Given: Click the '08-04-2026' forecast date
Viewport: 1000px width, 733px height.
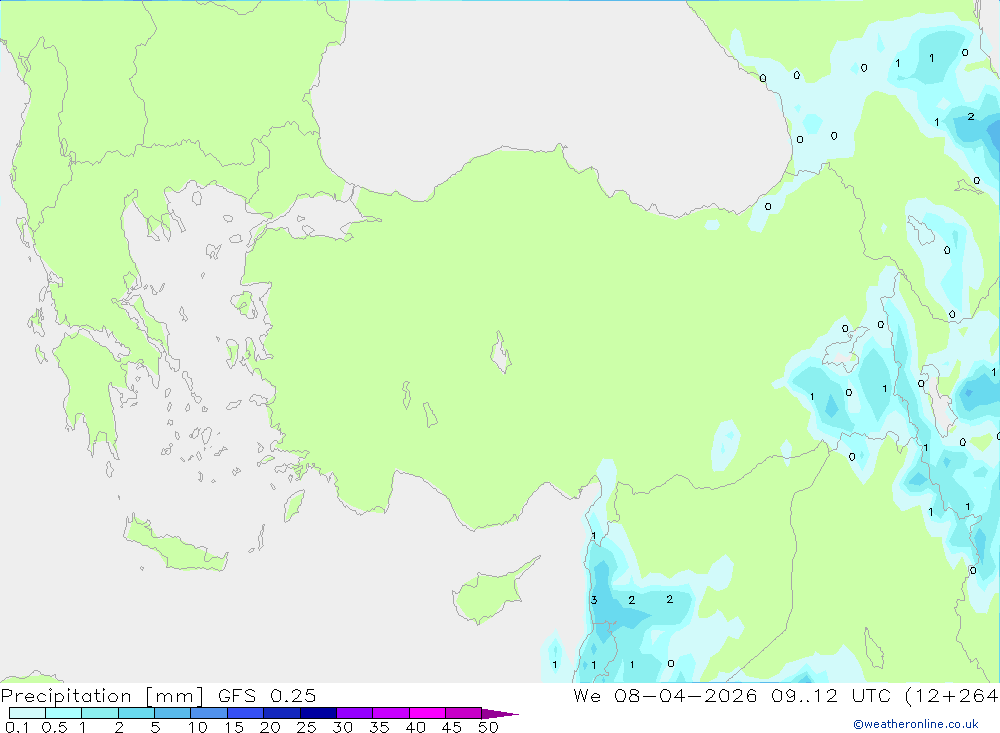Looking at the screenshot, I should point(686,695).
